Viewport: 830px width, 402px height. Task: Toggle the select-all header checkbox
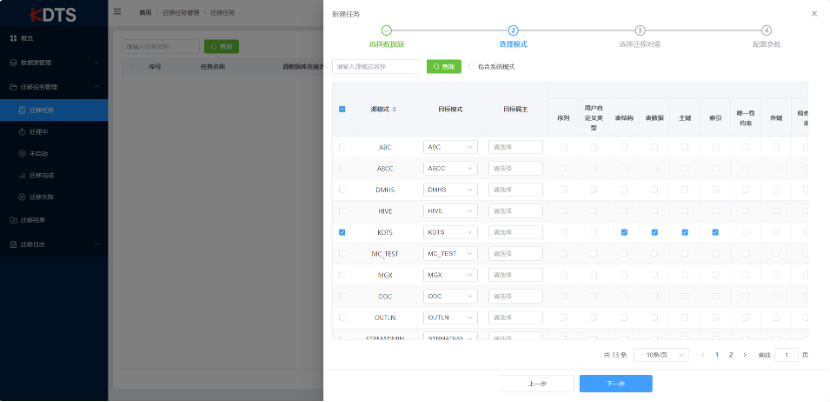[x=342, y=109]
